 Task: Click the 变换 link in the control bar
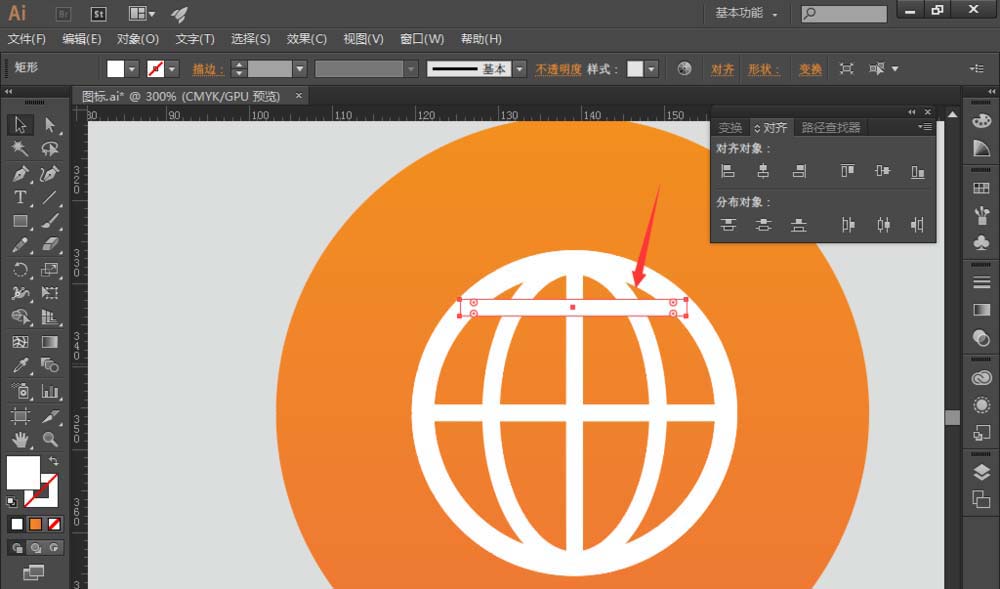(x=809, y=68)
